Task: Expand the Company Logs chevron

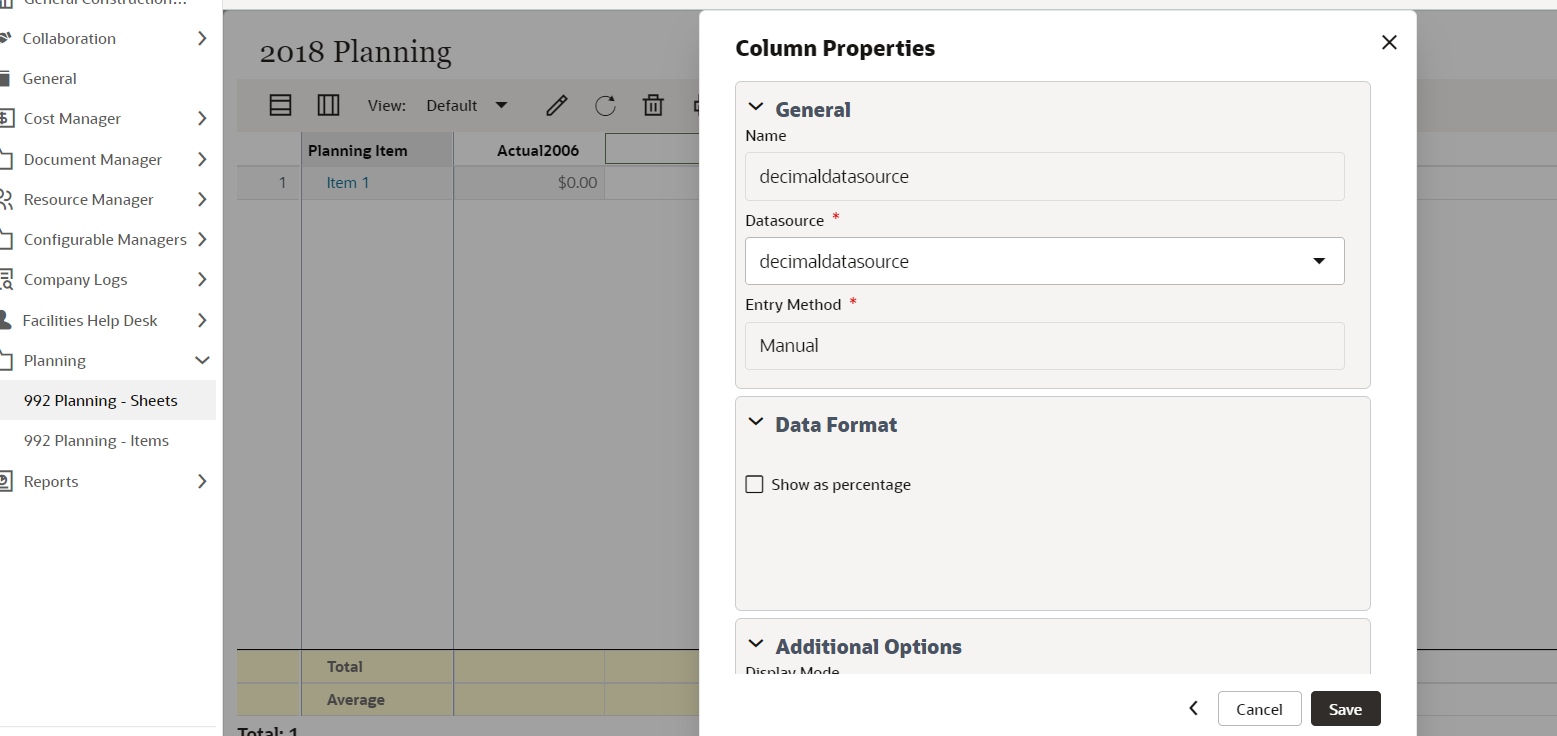Action: (202, 279)
